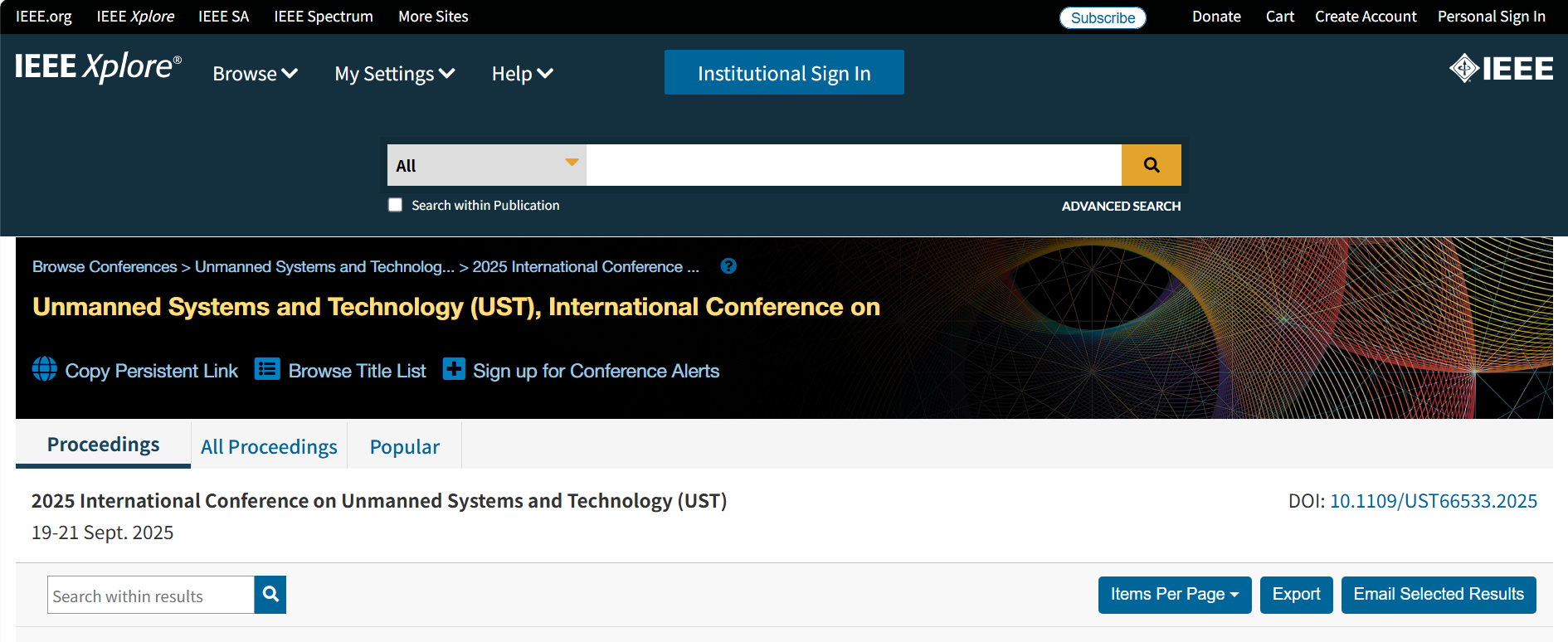Click the Search within results field
Image resolution: width=1568 pixels, height=642 pixels.
tap(151, 595)
